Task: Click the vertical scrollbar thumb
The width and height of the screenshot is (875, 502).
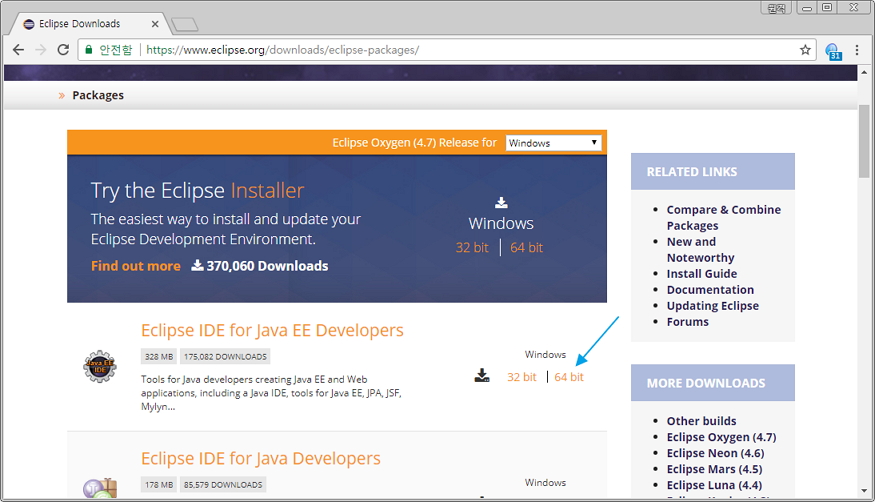Action: point(864,141)
